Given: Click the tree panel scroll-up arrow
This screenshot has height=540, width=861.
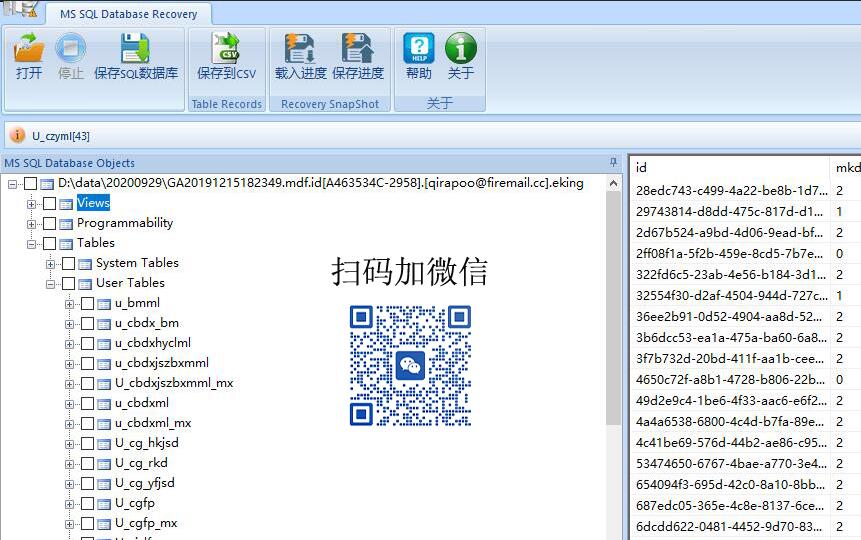Looking at the screenshot, I should point(614,183).
